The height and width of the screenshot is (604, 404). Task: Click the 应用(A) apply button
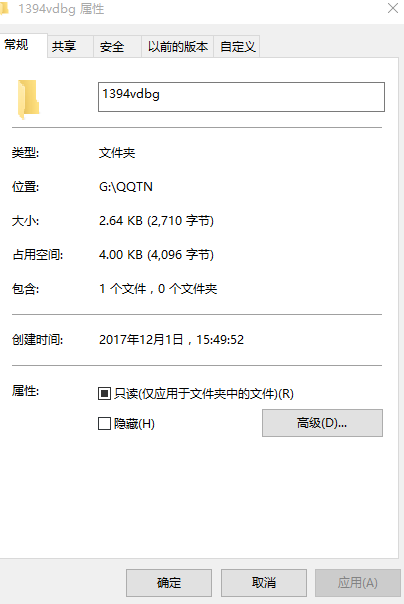coord(358,582)
